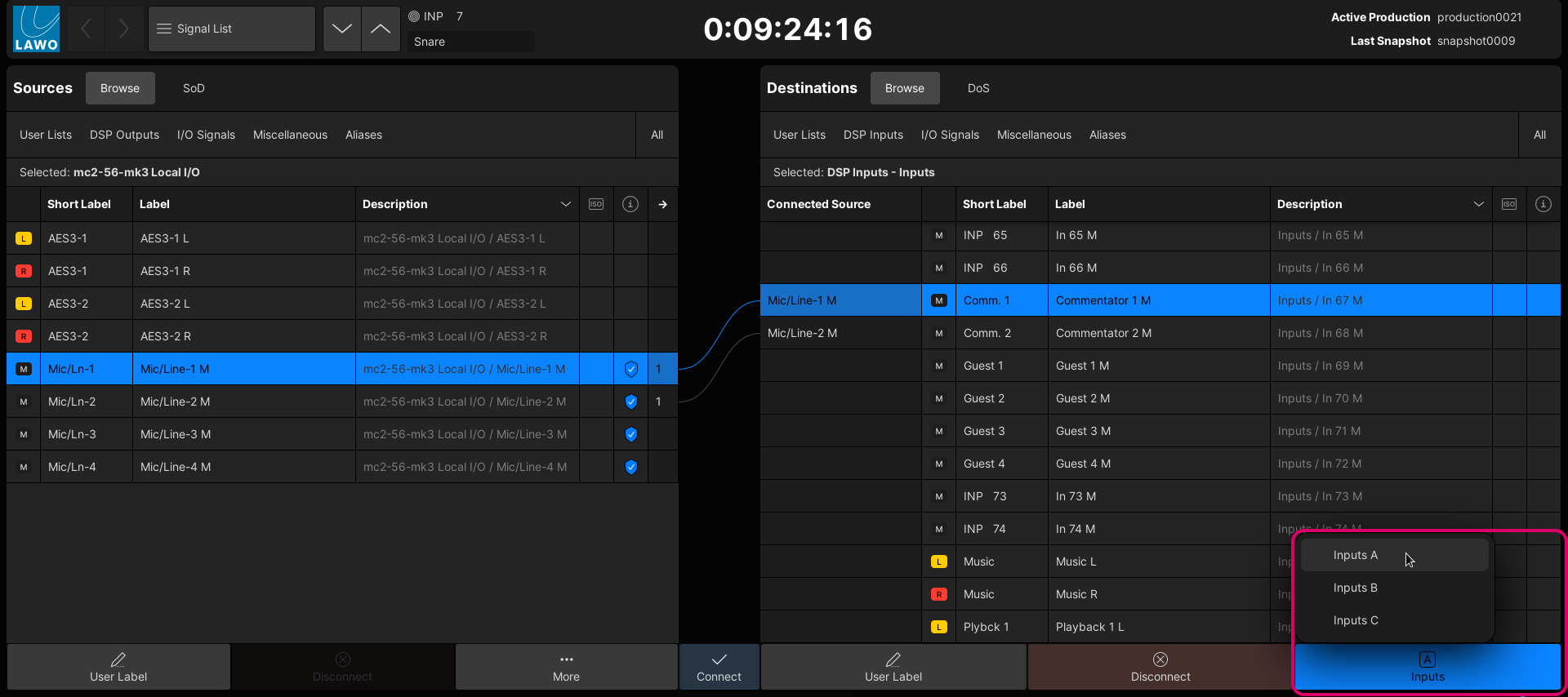
Task: Toggle the shield icon on Mic/Line-2 M row
Action: tap(630, 402)
